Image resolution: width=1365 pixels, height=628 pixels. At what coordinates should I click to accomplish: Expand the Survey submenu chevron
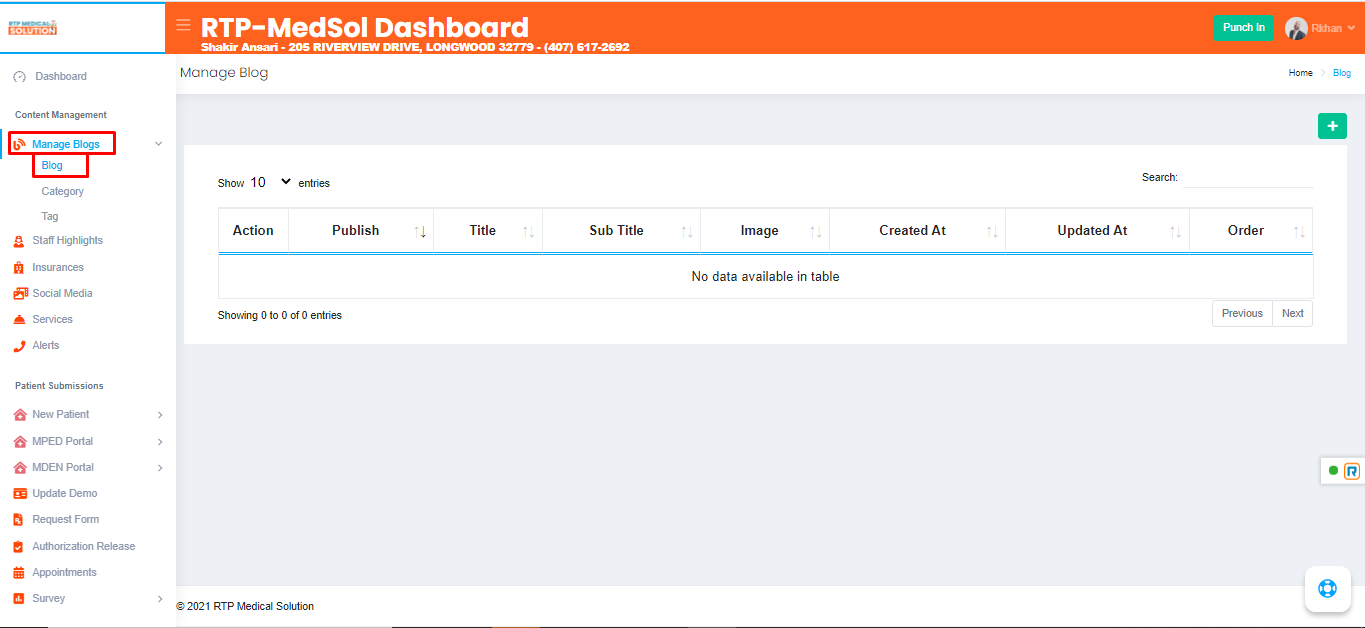(x=160, y=599)
